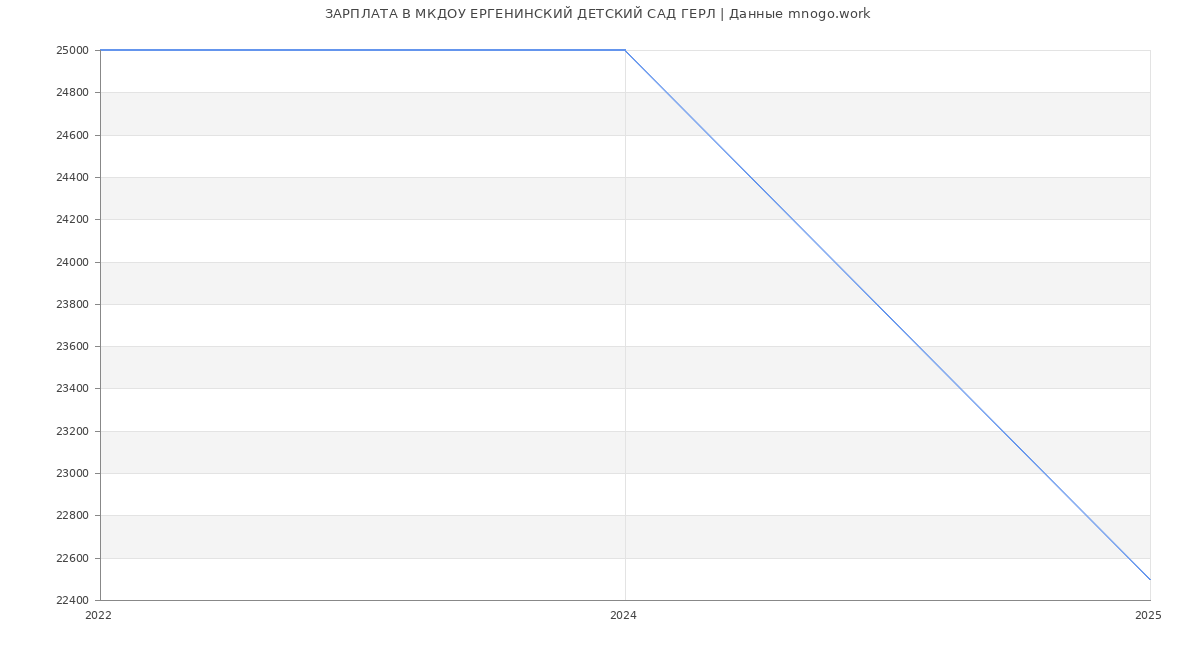Click the 23000 y-axis label
The image size is (1200, 650).
74,474
